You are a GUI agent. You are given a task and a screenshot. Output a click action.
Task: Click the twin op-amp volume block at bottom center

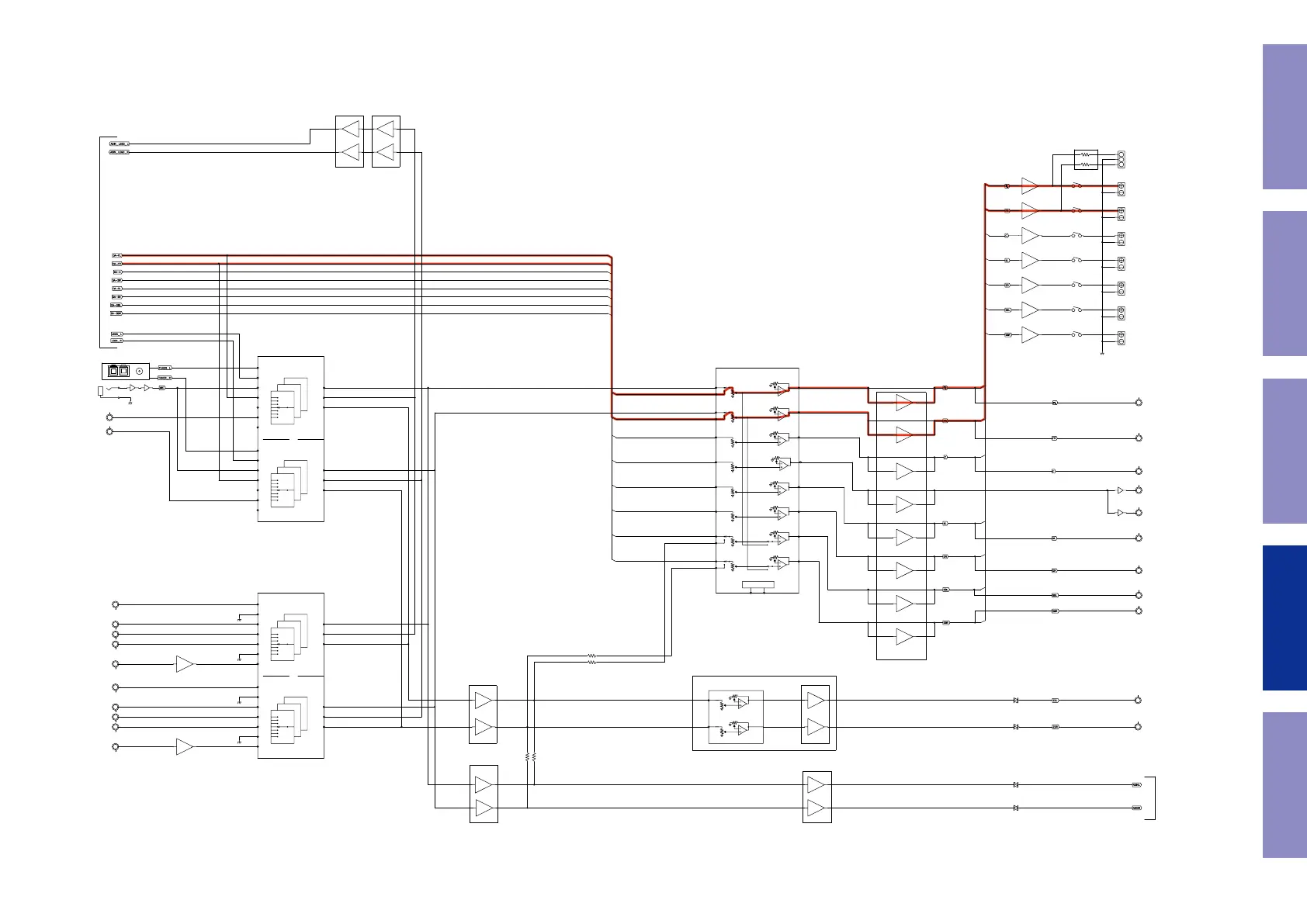736,717
